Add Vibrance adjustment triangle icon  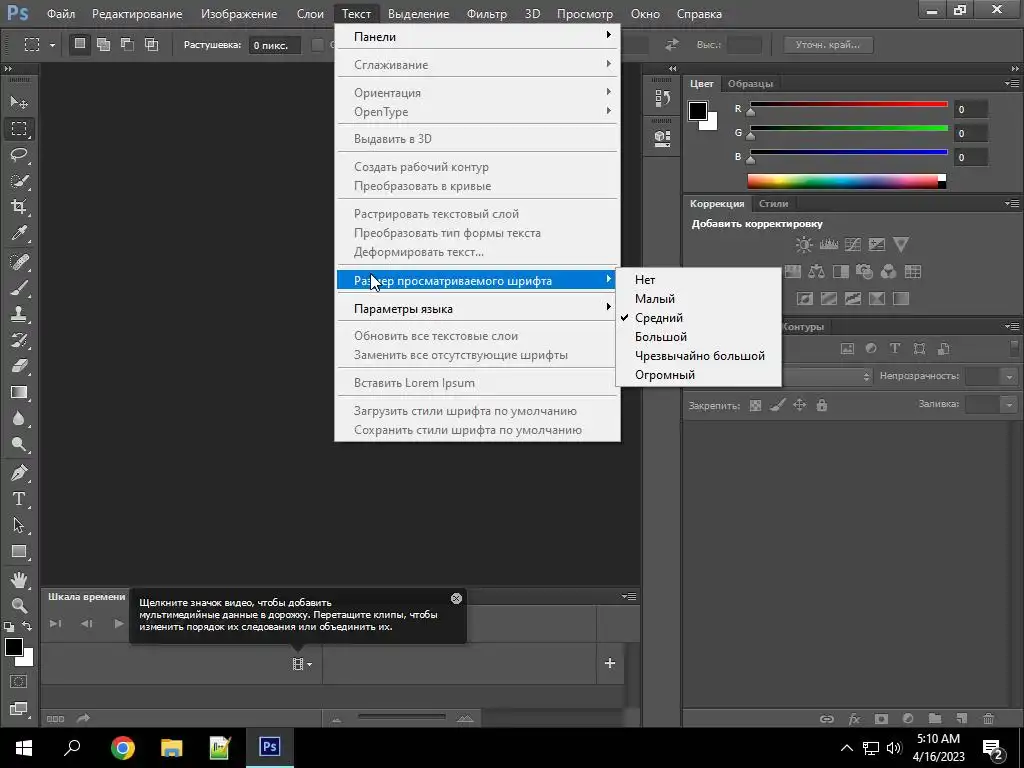click(901, 245)
